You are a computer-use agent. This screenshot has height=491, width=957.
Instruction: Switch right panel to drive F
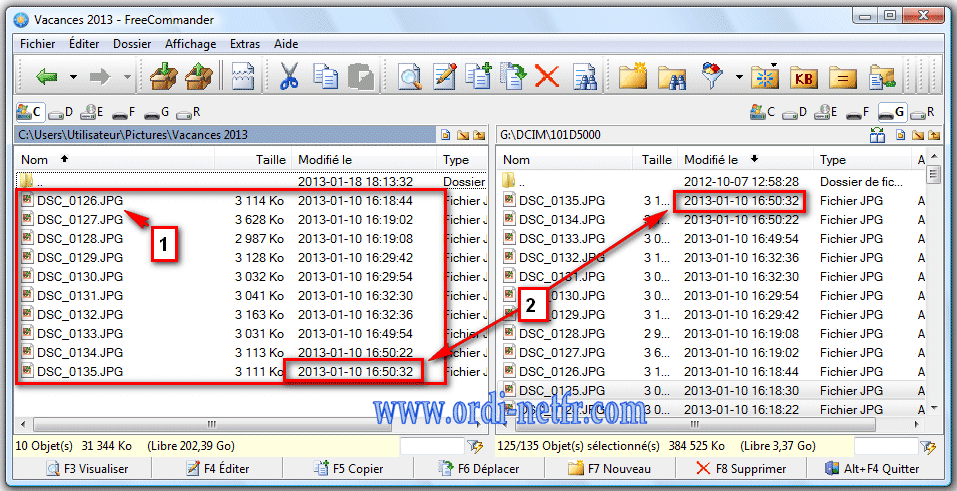(858, 112)
